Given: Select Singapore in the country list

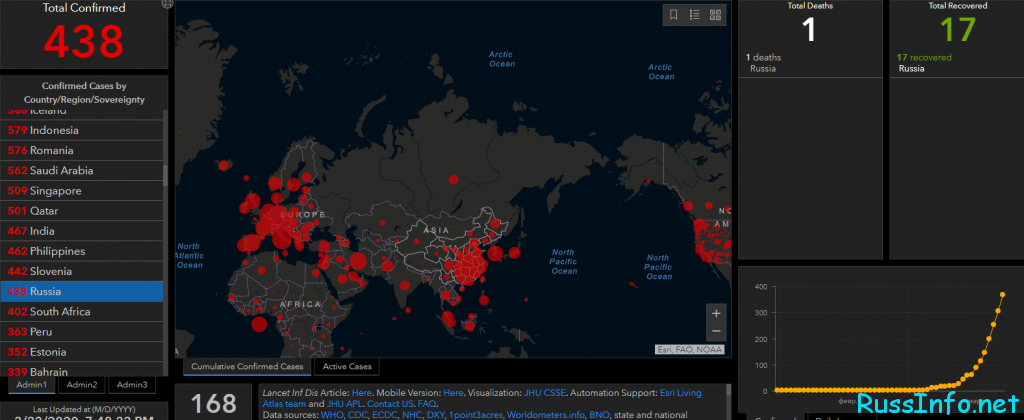Looking at the screenshot, I should 82,191.
